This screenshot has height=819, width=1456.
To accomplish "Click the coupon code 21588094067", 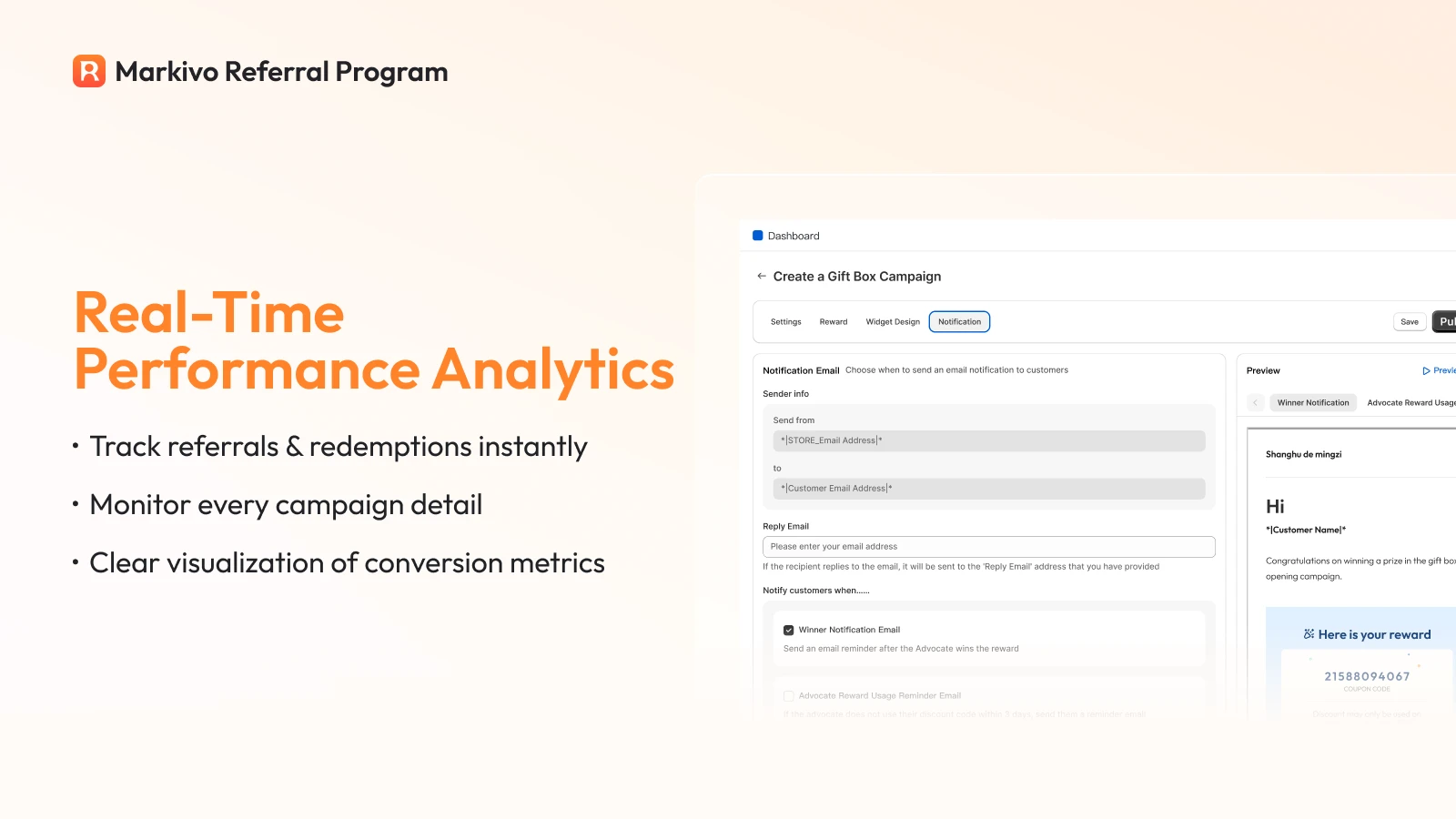I will (1367, 676).
